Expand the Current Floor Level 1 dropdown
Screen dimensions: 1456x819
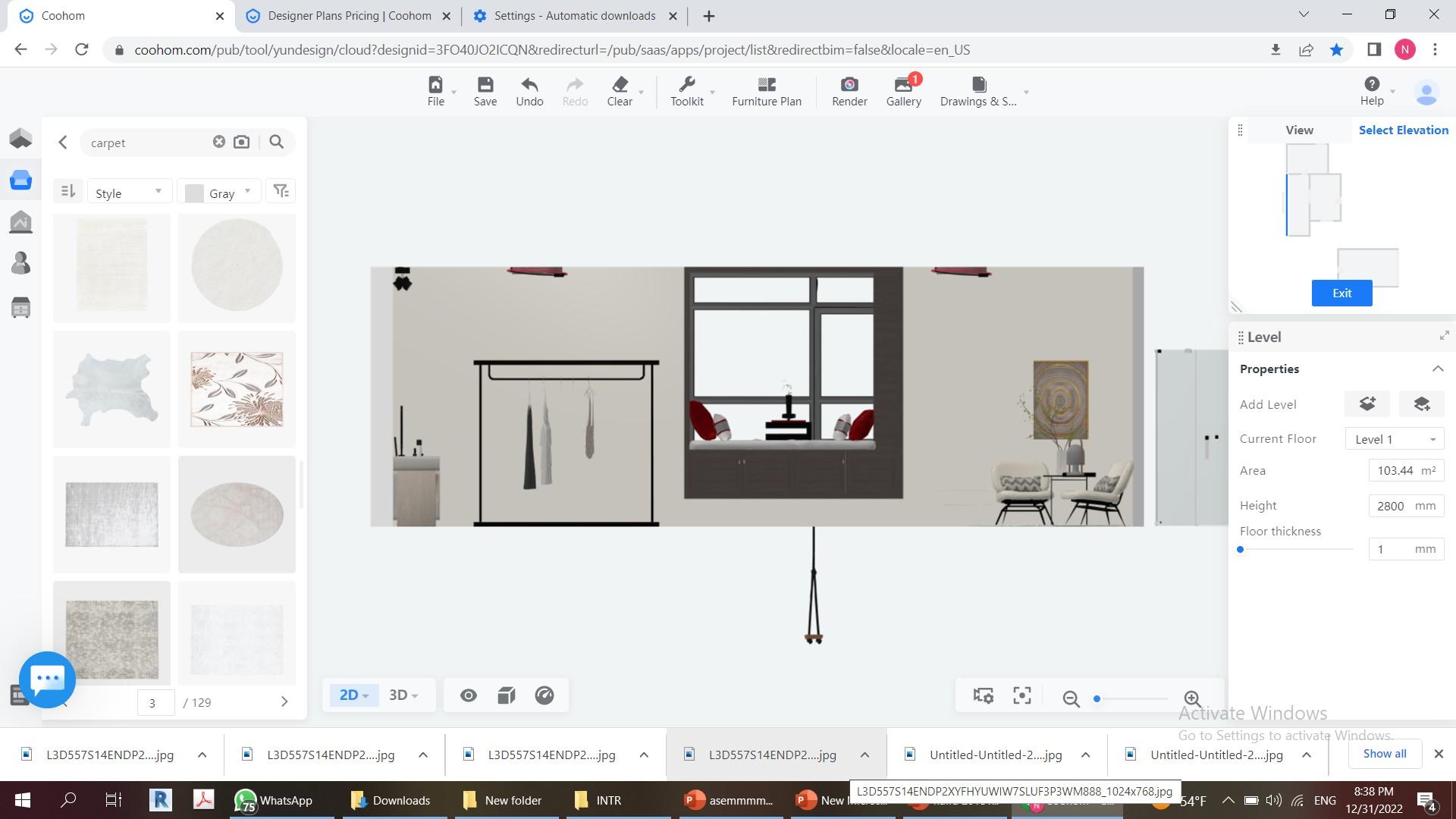click(x=1394, y=439)
